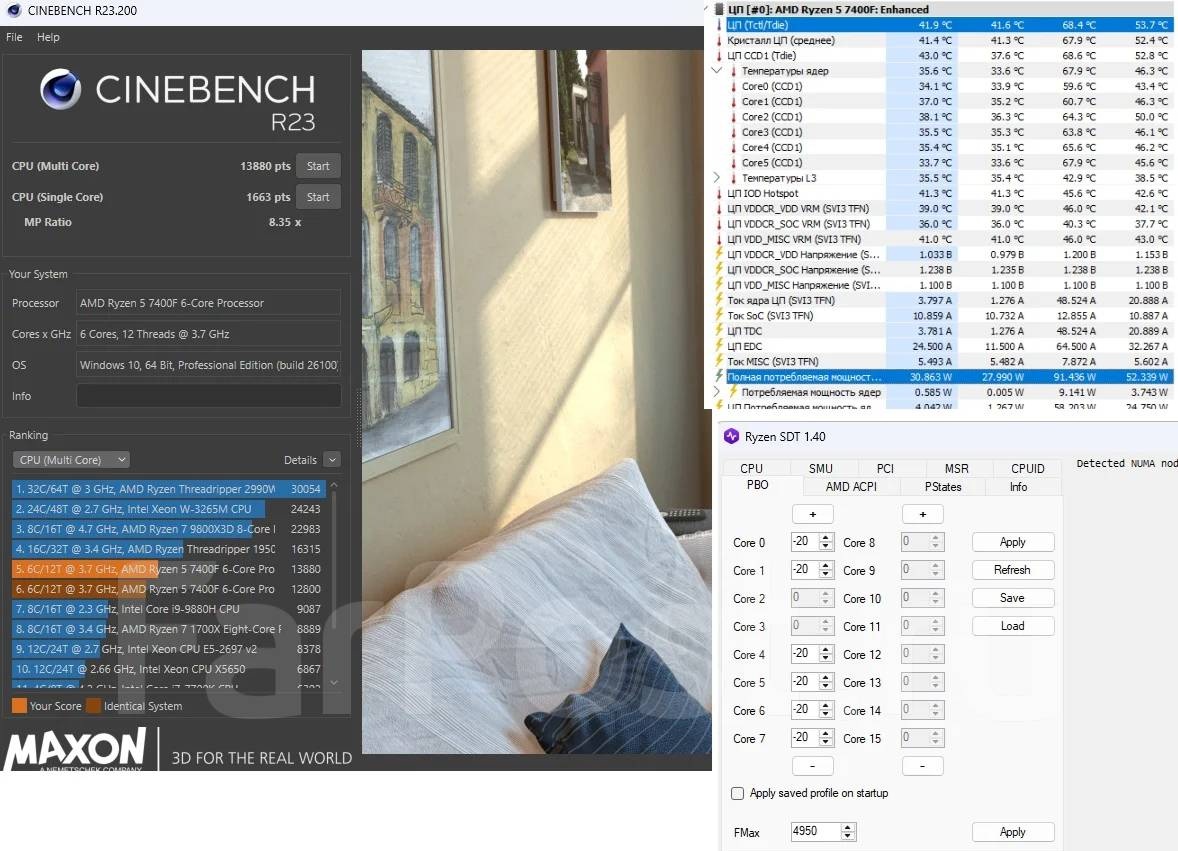Collapse Температуры ядер tree node
This screenshot has width=1178, height=851.
[717, 71]
